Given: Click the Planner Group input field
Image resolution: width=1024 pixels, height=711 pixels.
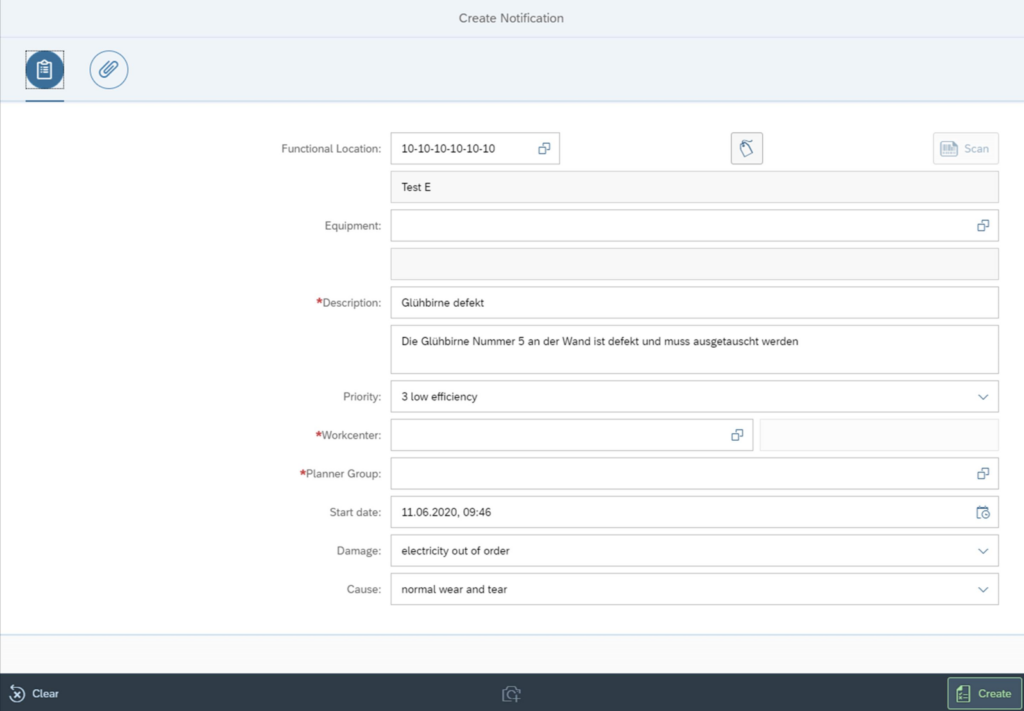Looking at the screenshot, I should coord(670,474).
